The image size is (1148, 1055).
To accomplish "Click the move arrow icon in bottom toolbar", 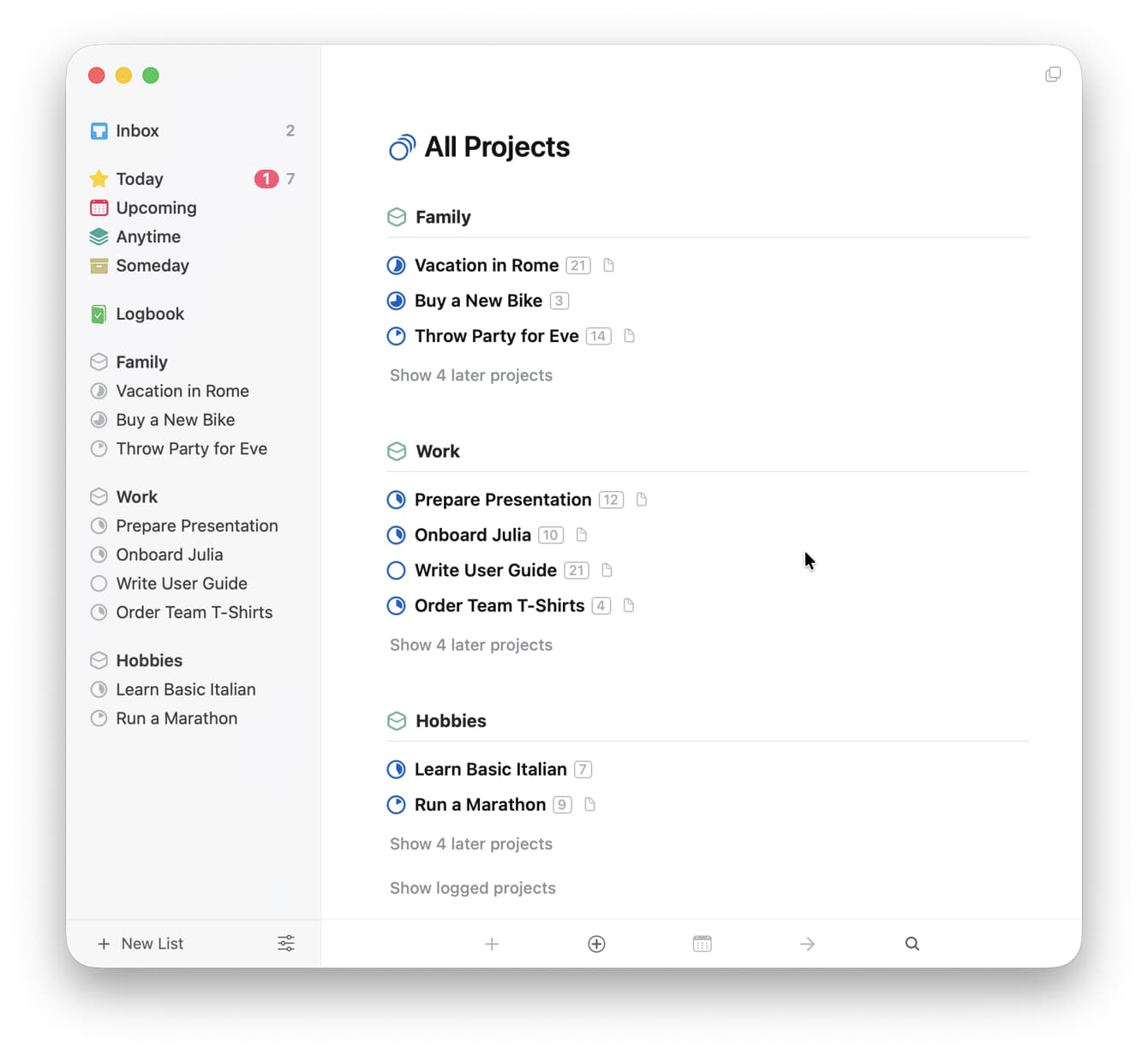I will [807, 944].
